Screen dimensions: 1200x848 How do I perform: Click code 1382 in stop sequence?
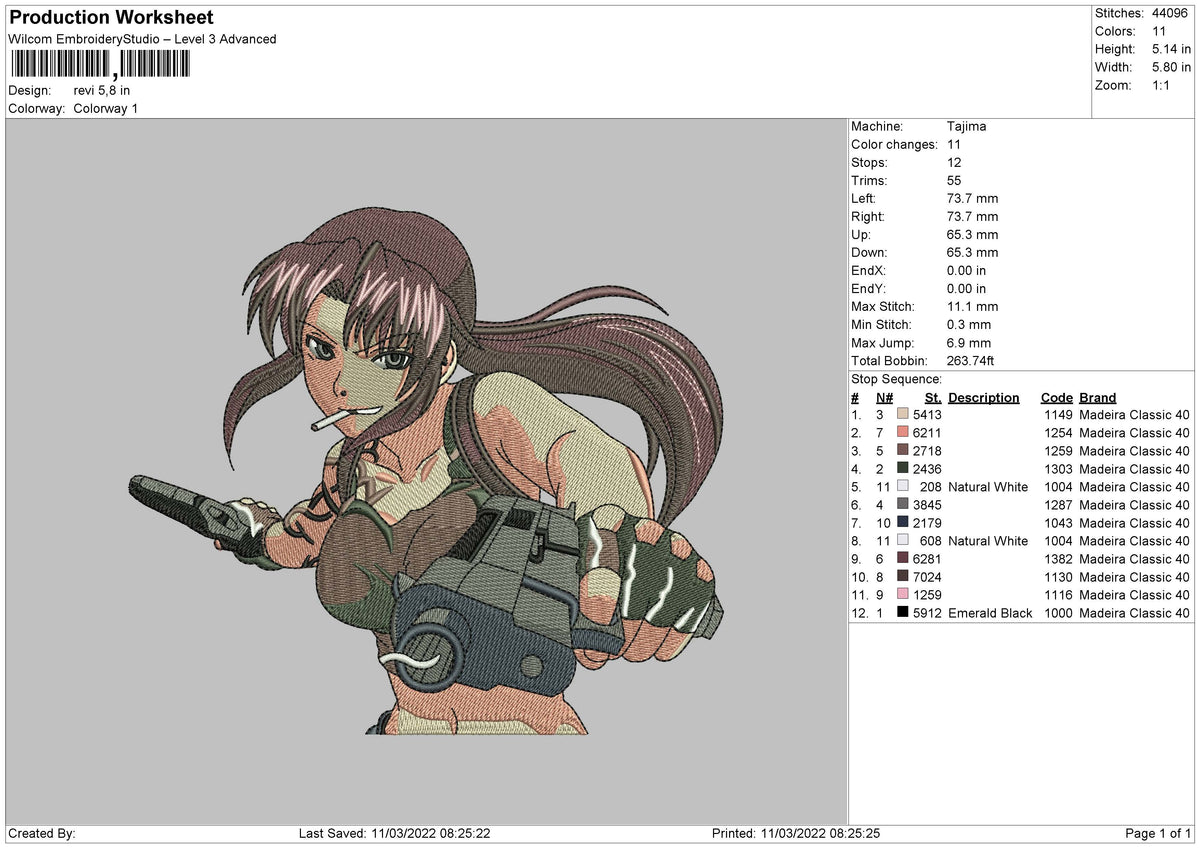[1058, 559]
